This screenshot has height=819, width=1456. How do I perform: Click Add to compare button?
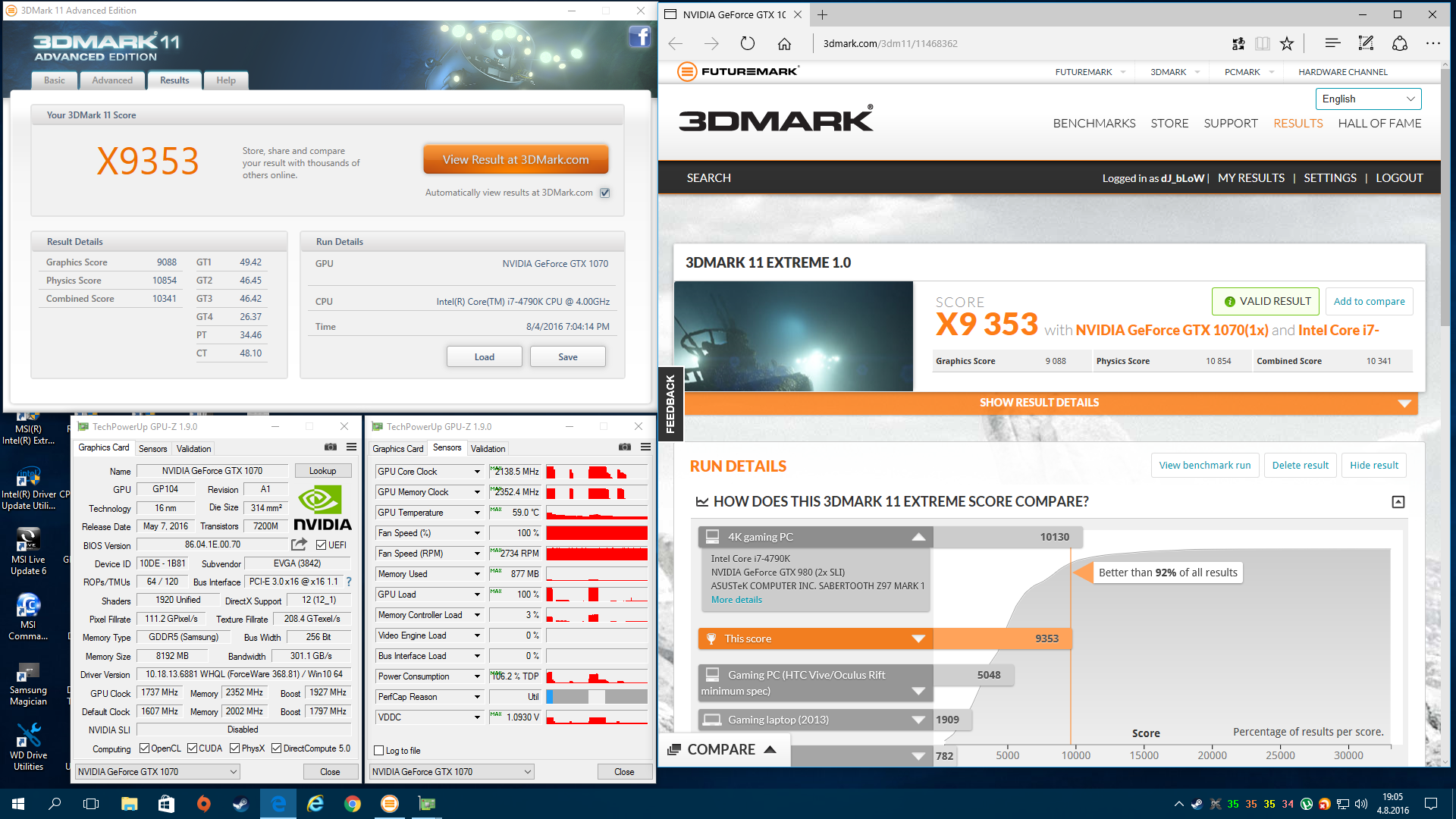pyautogui.click(x=1369, y=301)
